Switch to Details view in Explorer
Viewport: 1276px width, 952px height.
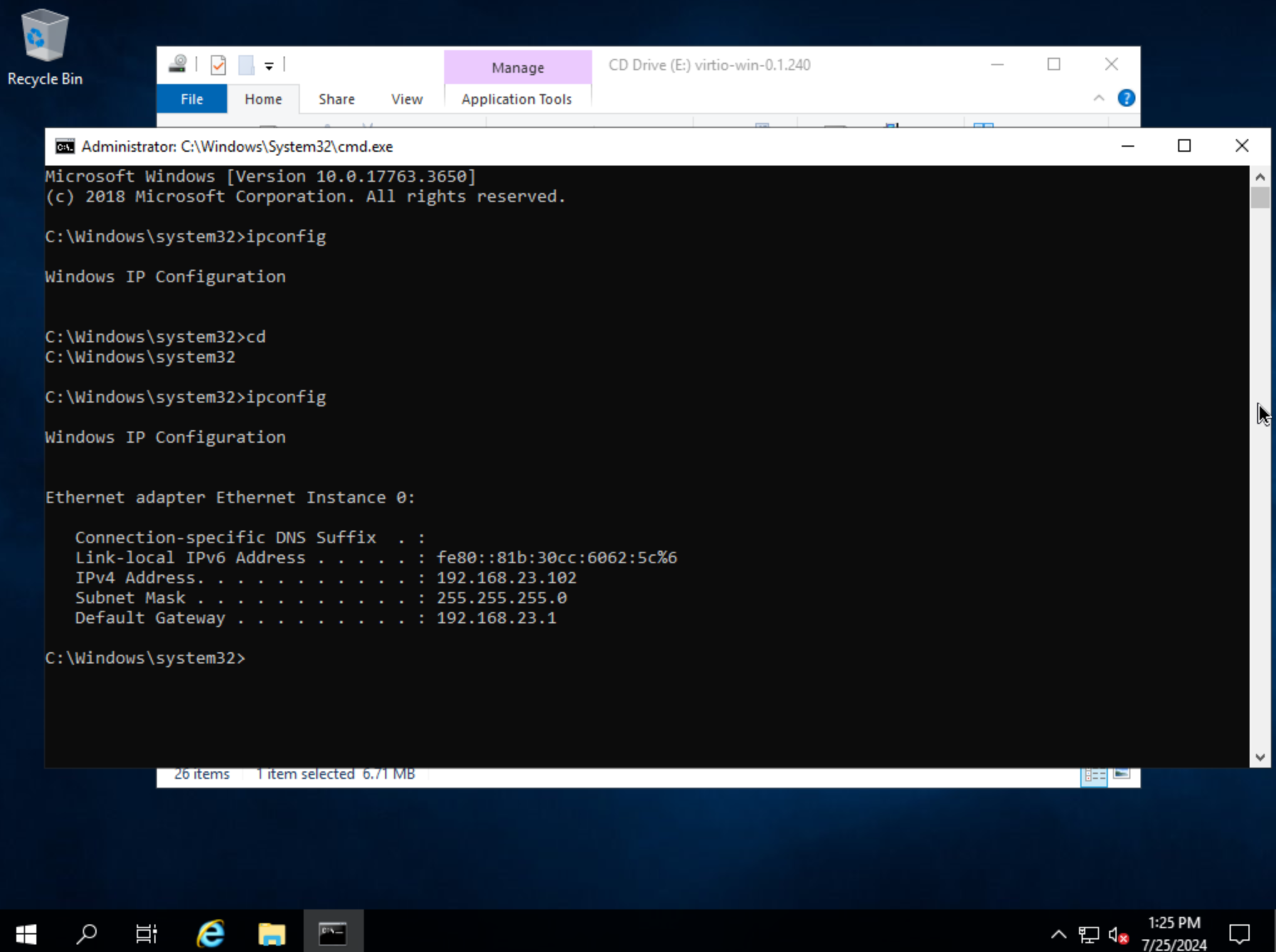tap(1094, 775)
